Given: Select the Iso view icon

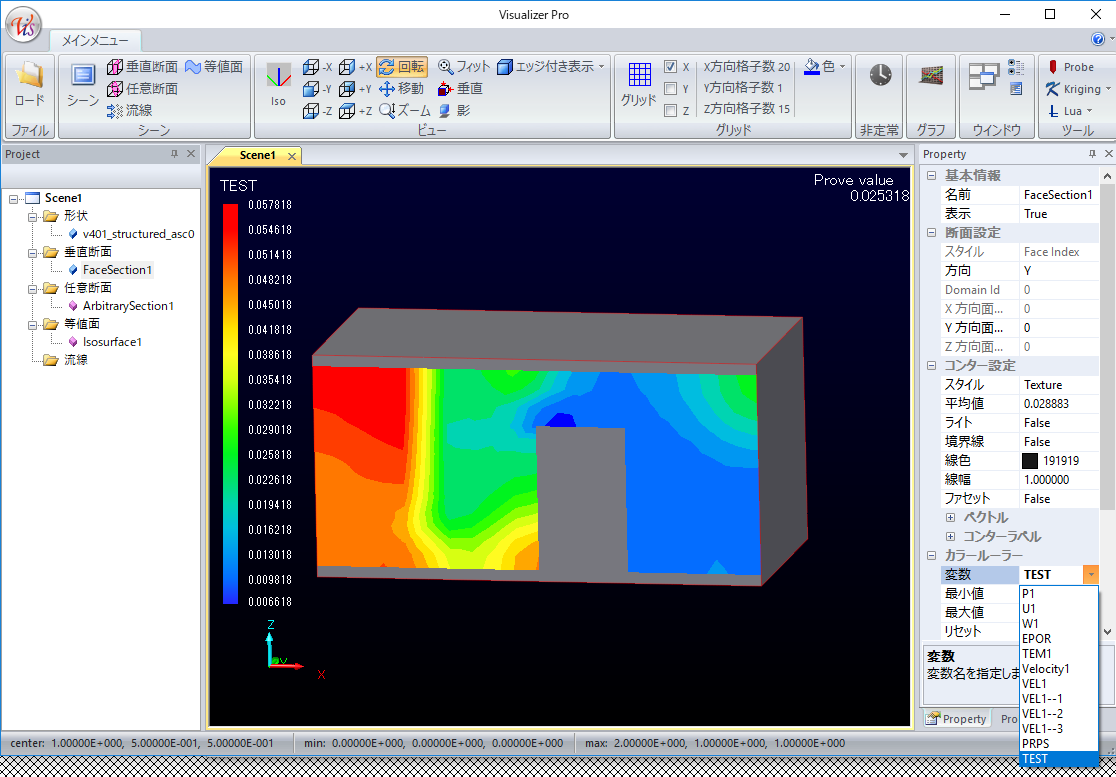Looking at the screenshot, I should (x=278, y=82).
